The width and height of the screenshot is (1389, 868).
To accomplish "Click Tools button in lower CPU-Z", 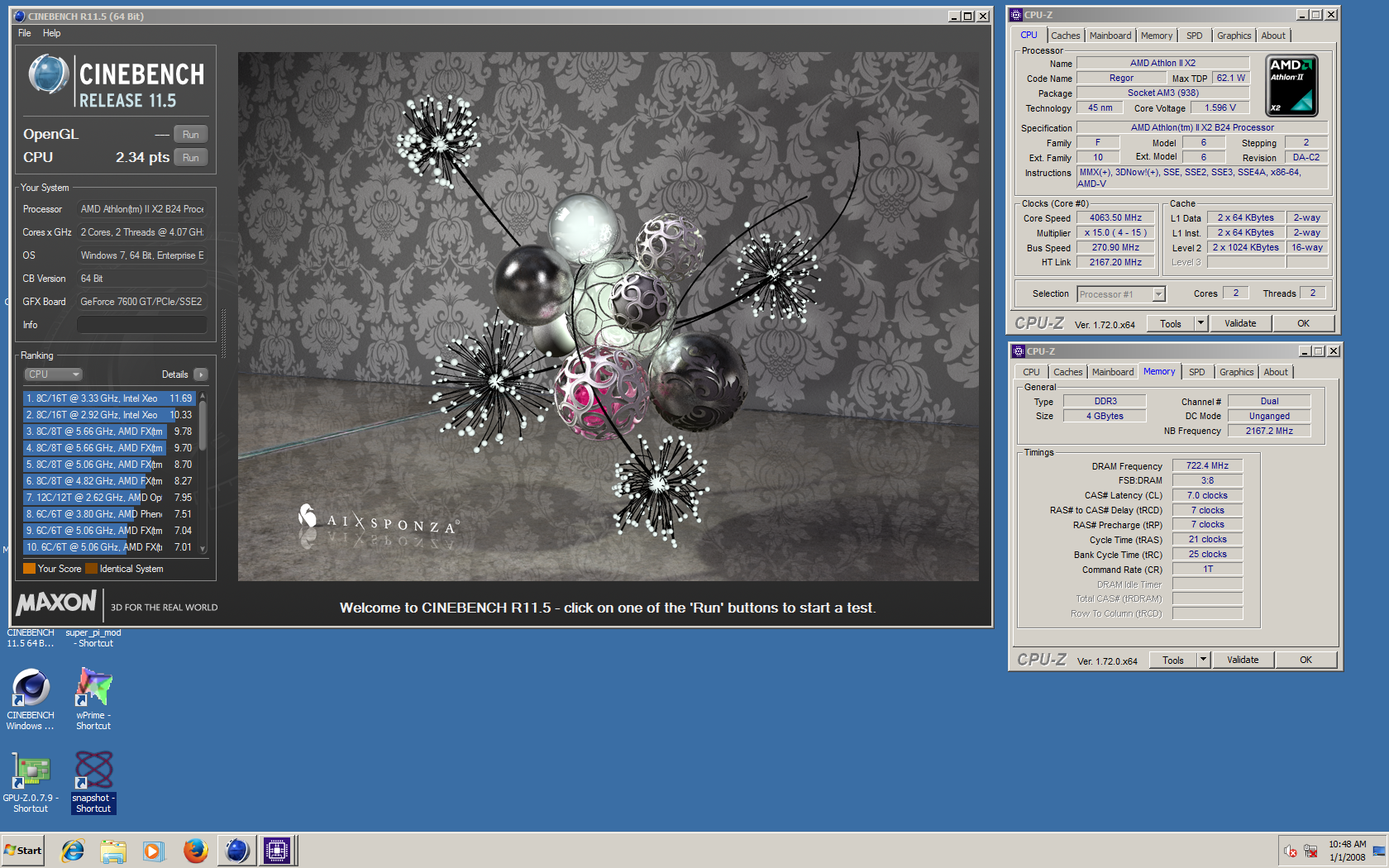I will pos(1173,660).
